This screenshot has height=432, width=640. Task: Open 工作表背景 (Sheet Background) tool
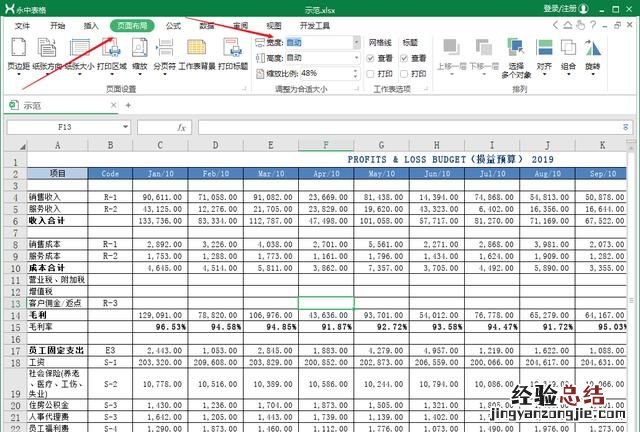point(197,48)
